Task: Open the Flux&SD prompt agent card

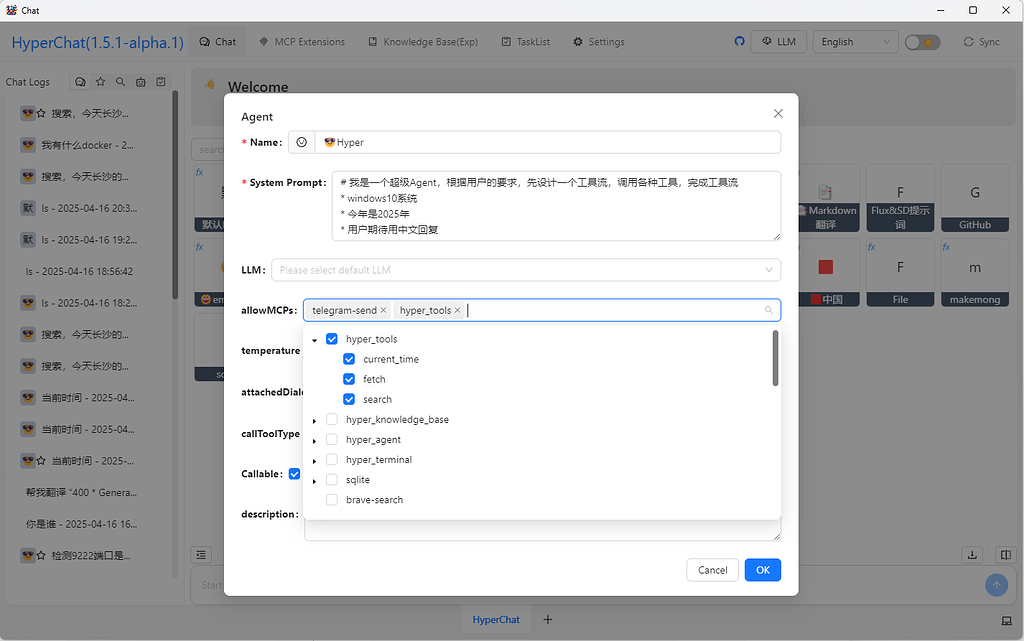Action: coord(900,198)
